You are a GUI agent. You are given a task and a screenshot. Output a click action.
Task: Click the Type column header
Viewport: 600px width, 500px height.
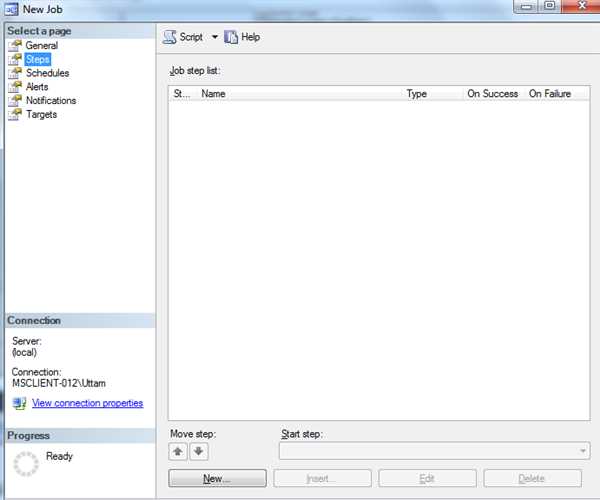click(430, 93)
